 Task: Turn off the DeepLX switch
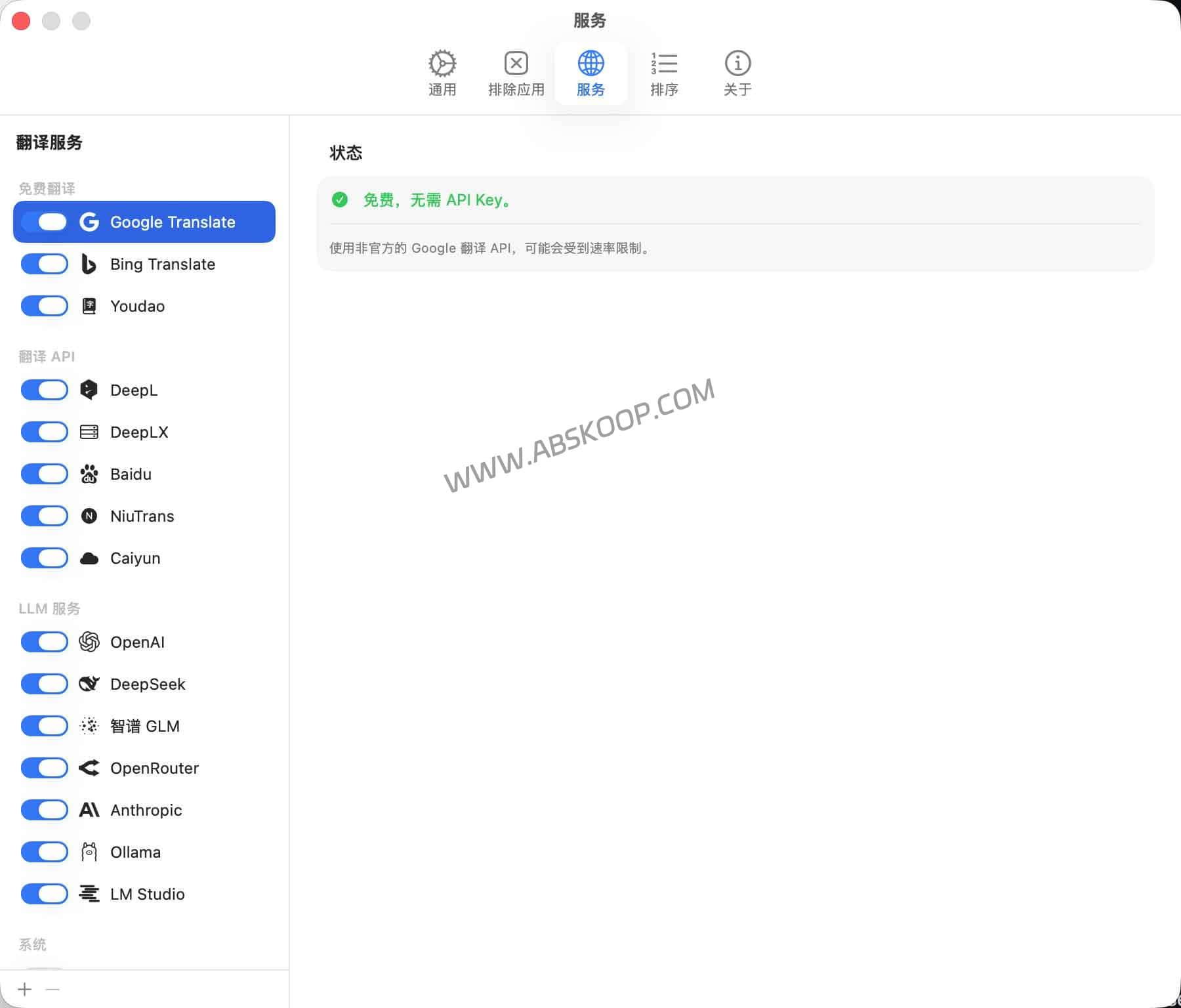point(44,432)
